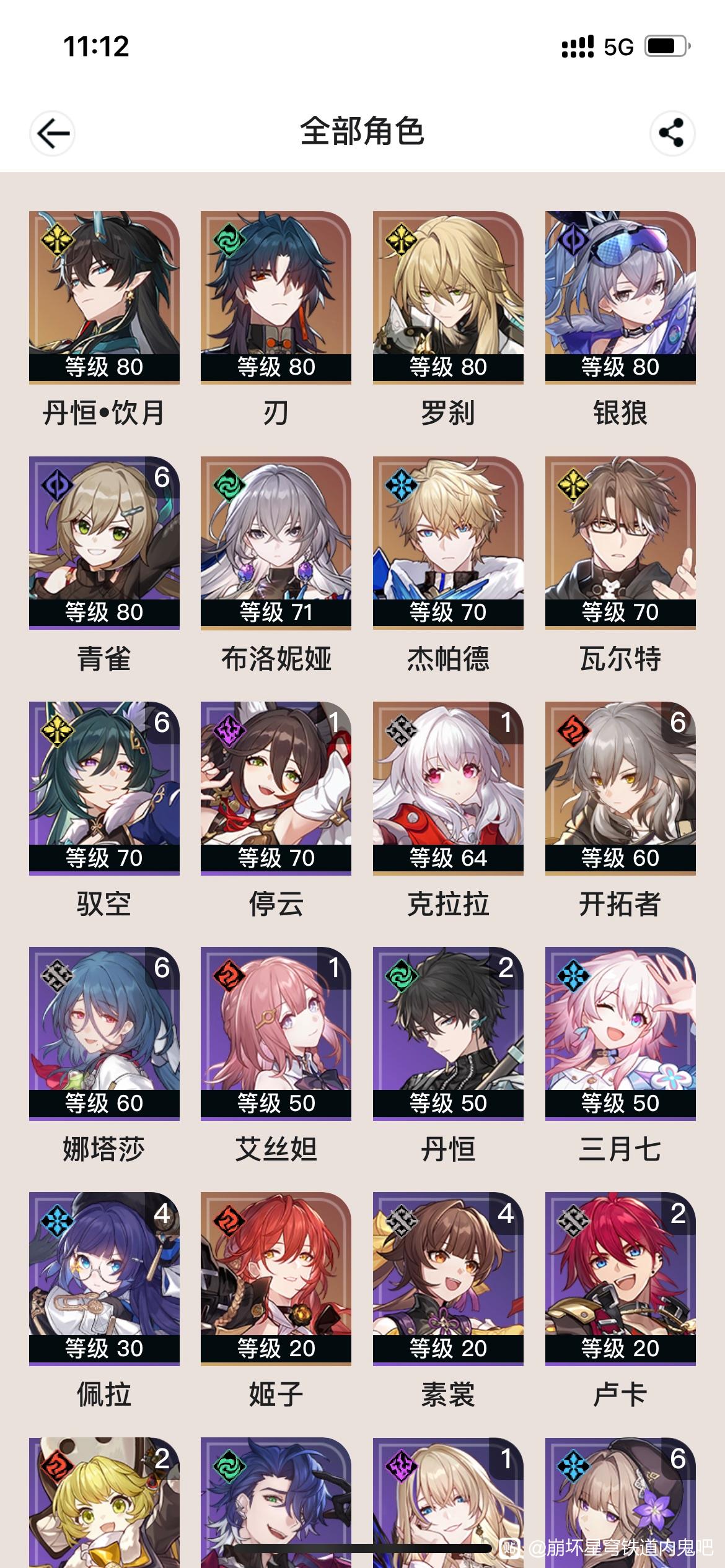The image size is (725, 1568).
Task: Tap the fire element icon on 开拓者
Action: [574, 731]
